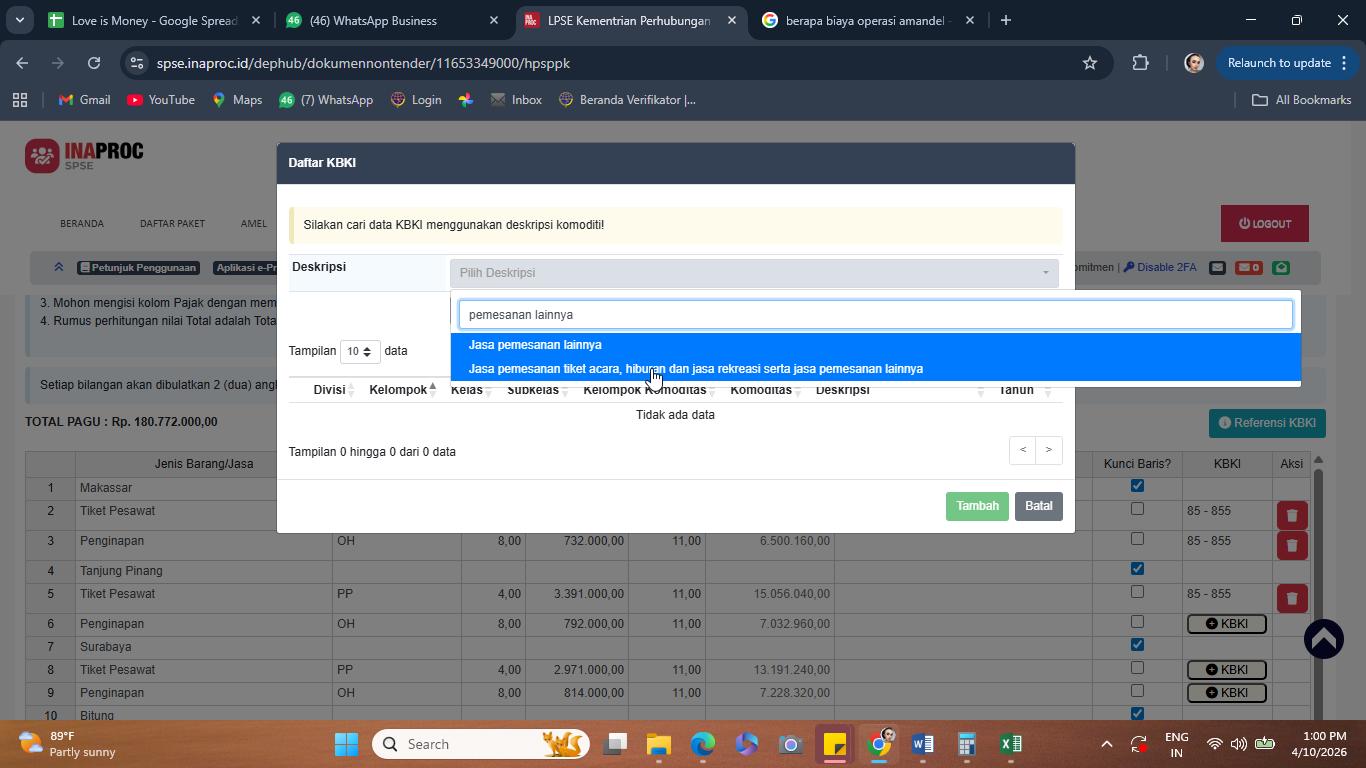Screen dimensions: 1366x768
Task: Click the 'pemesanan lainnya' search input
Action: pos(875,315)
